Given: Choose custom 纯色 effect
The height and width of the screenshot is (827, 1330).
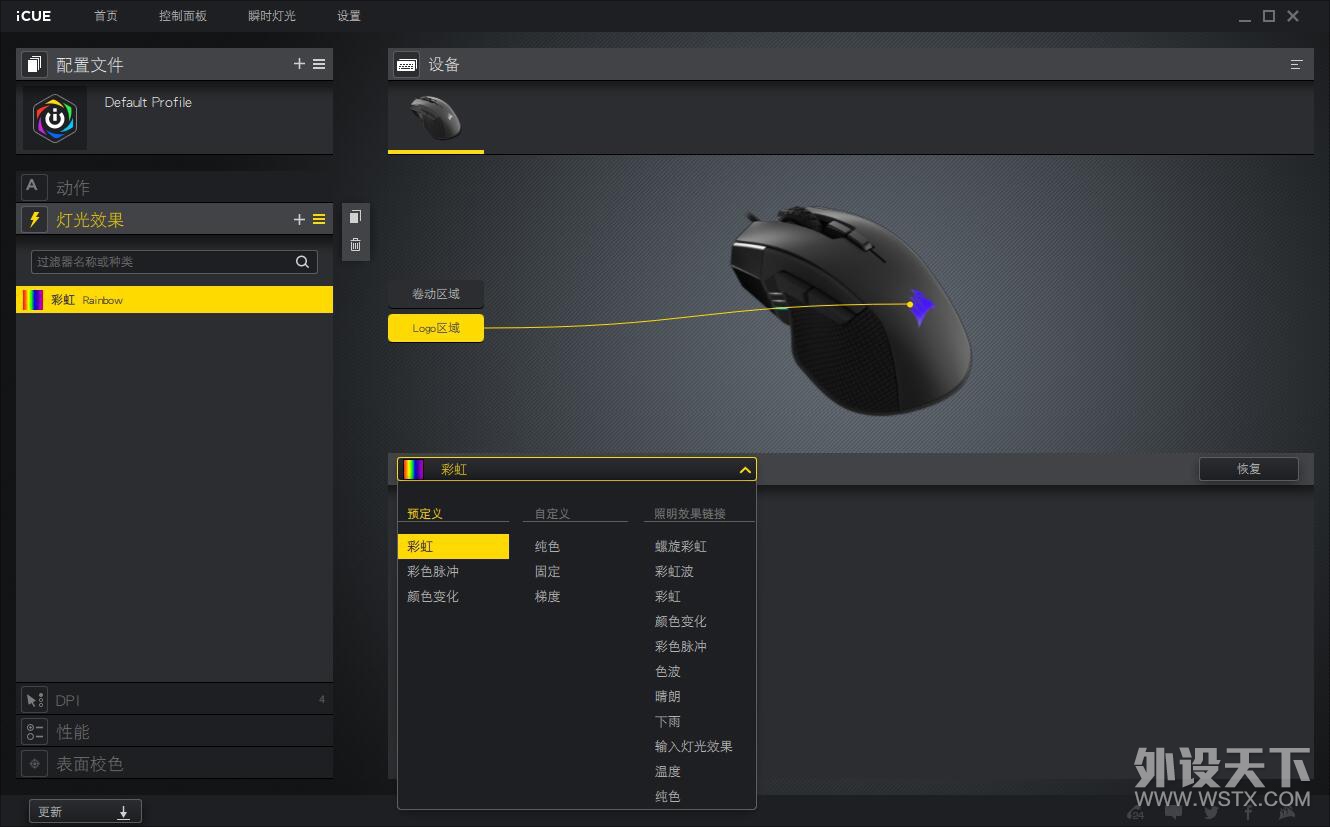Looking at the screenshot, I should pyautogui.click(x=547, y=547).
